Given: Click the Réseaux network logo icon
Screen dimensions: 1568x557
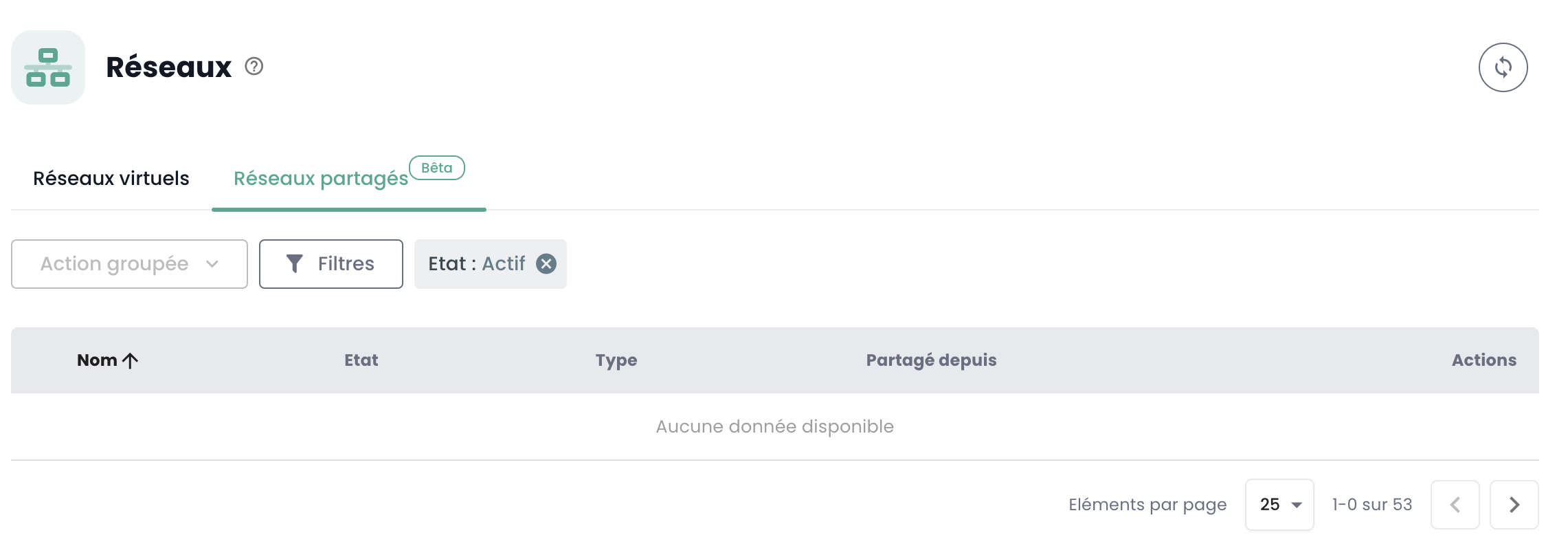Looking at the screenshot, I should [x=48, y=67].
